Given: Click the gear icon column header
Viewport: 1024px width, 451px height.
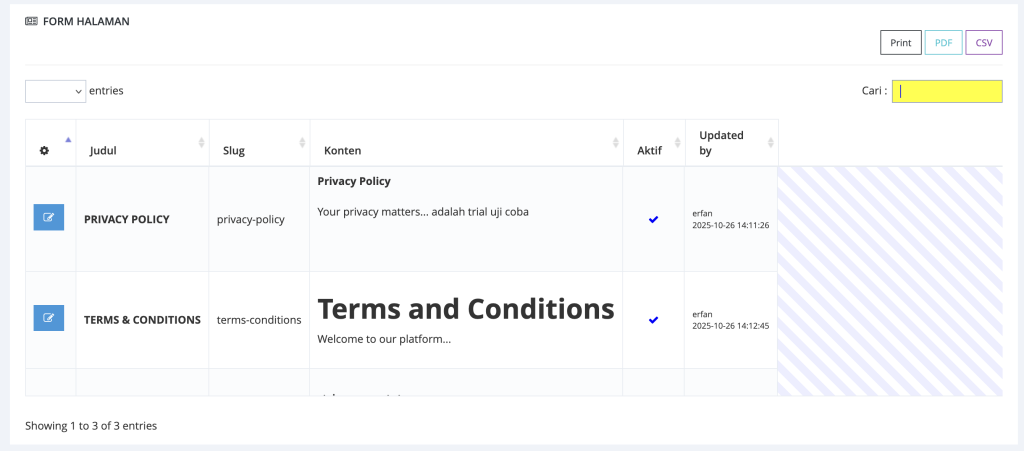Looking at the screenshot, I should [44, 151].
